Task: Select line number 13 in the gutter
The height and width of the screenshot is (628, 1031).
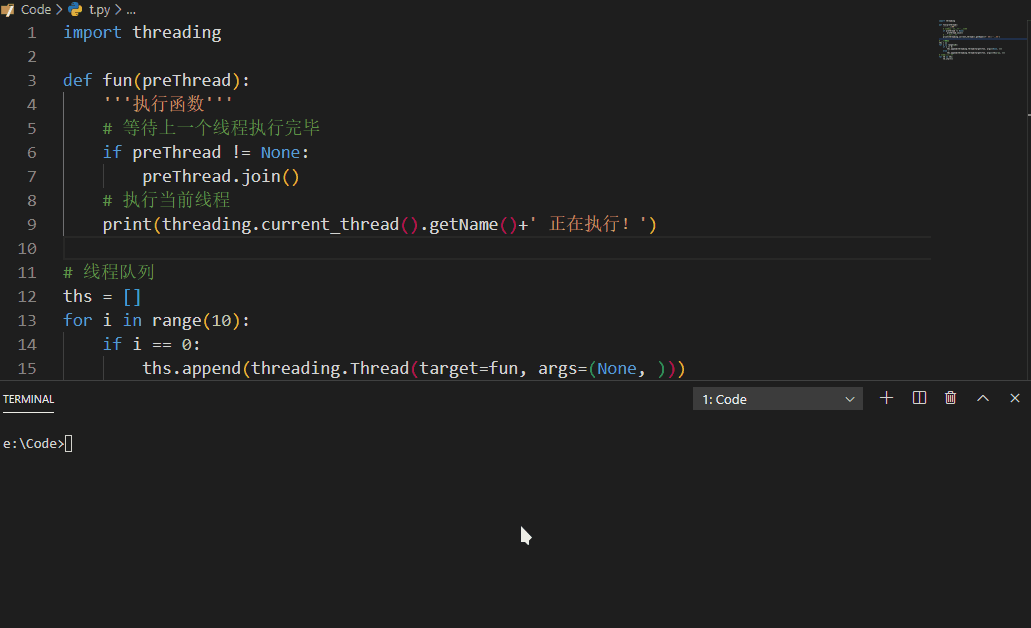Action: point(27,320)
